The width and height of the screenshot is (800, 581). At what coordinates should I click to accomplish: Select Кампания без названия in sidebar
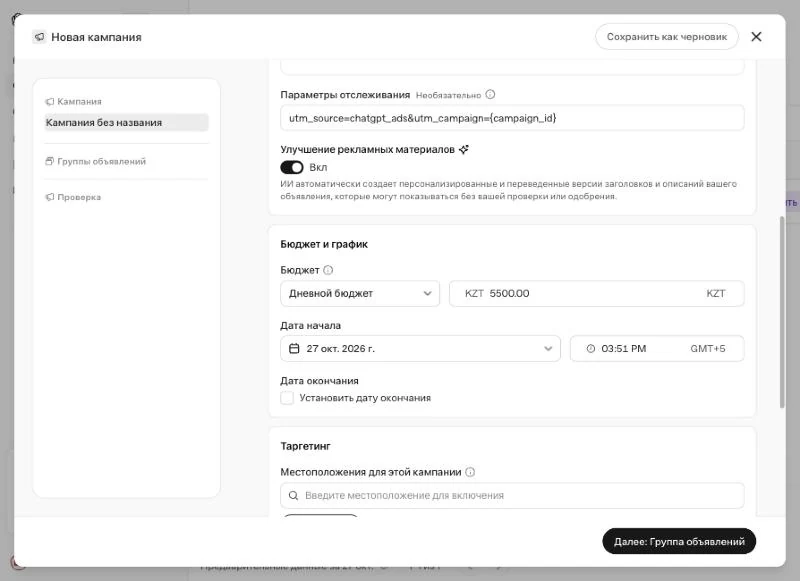(x=127, y=122)
